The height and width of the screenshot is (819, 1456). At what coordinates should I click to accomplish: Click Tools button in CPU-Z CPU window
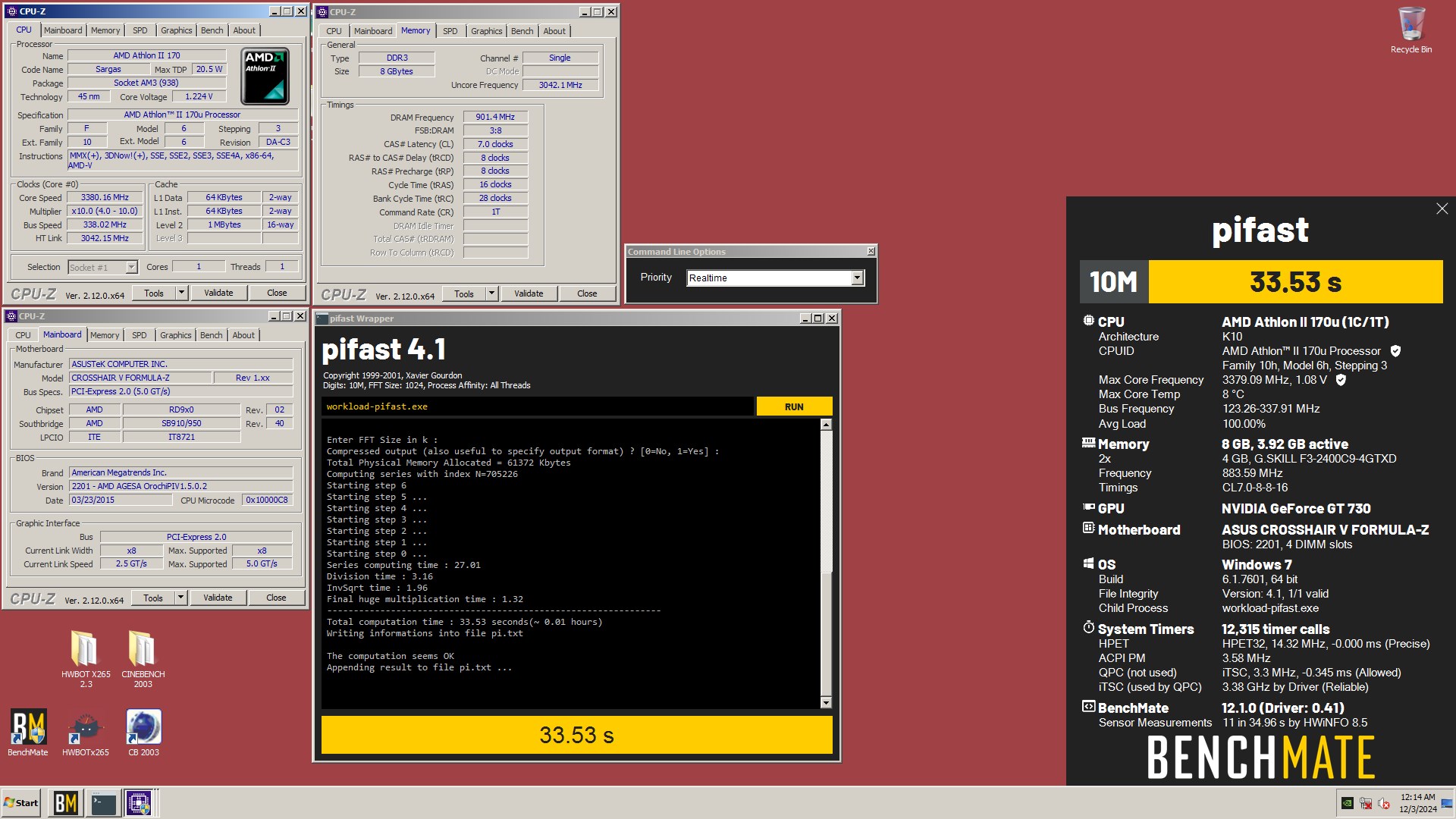click(x=154, y=293)
